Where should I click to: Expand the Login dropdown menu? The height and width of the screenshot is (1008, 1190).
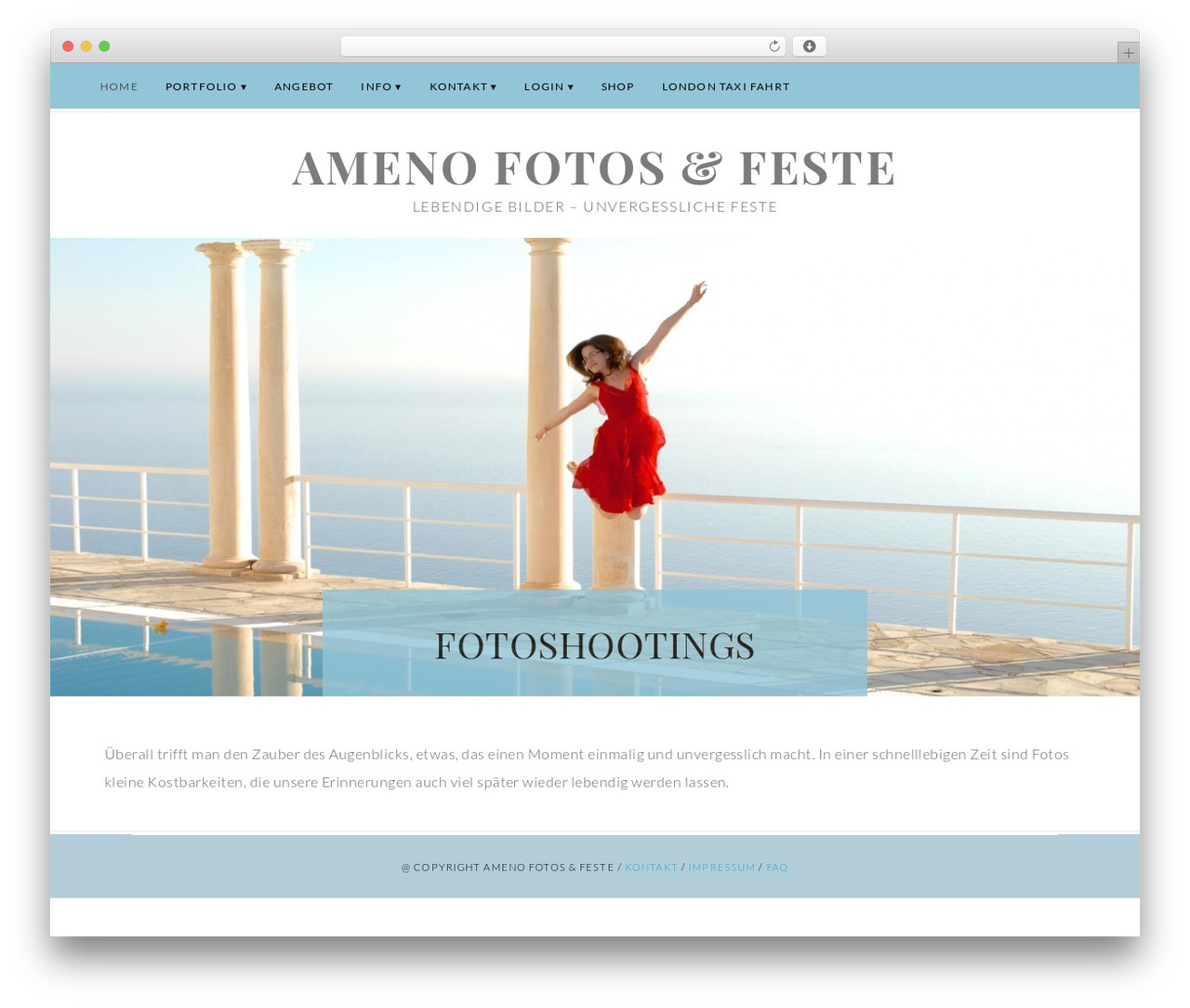click(549, 86)
